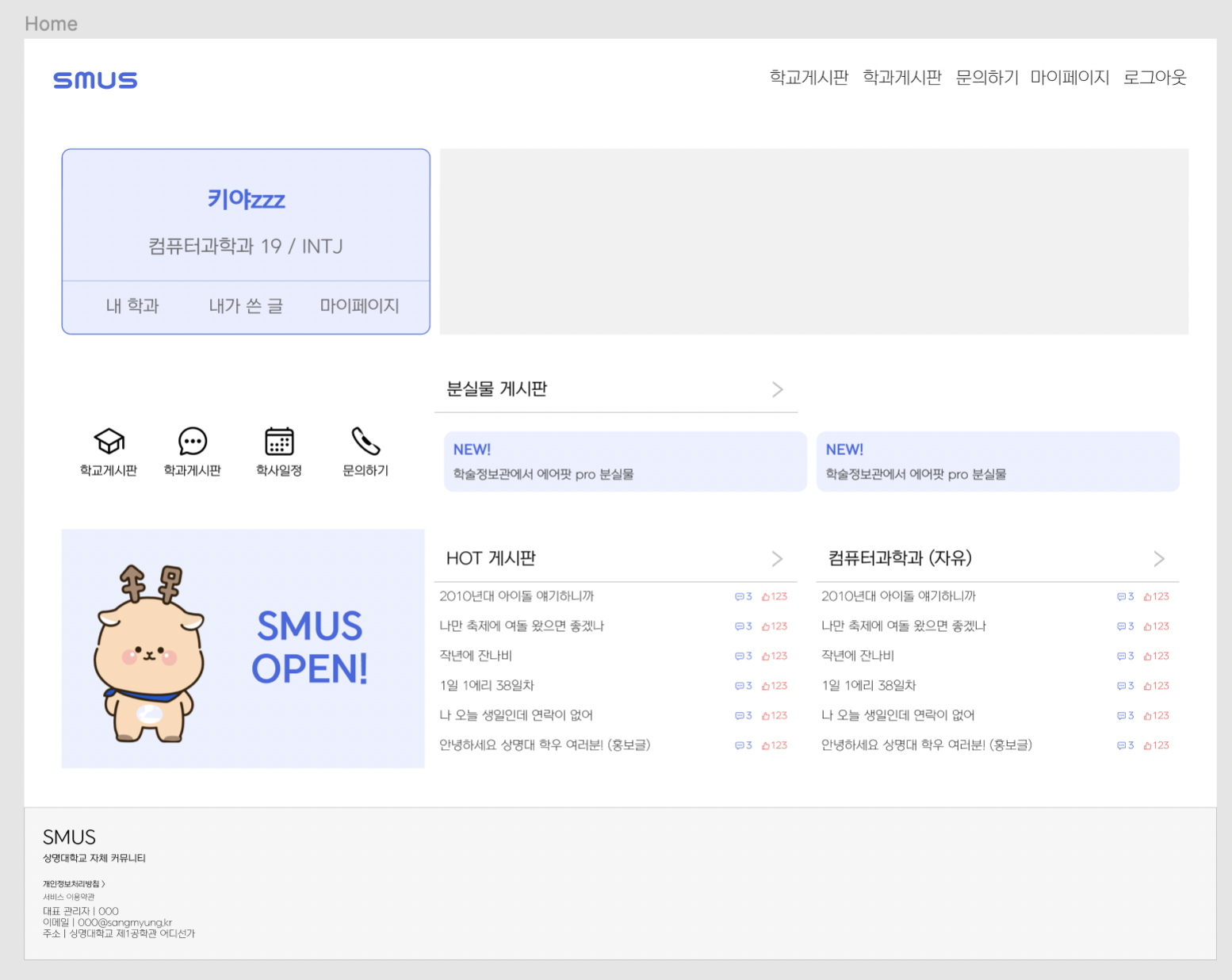Switch to the 내 학과 tab

(x=132, y=306)
